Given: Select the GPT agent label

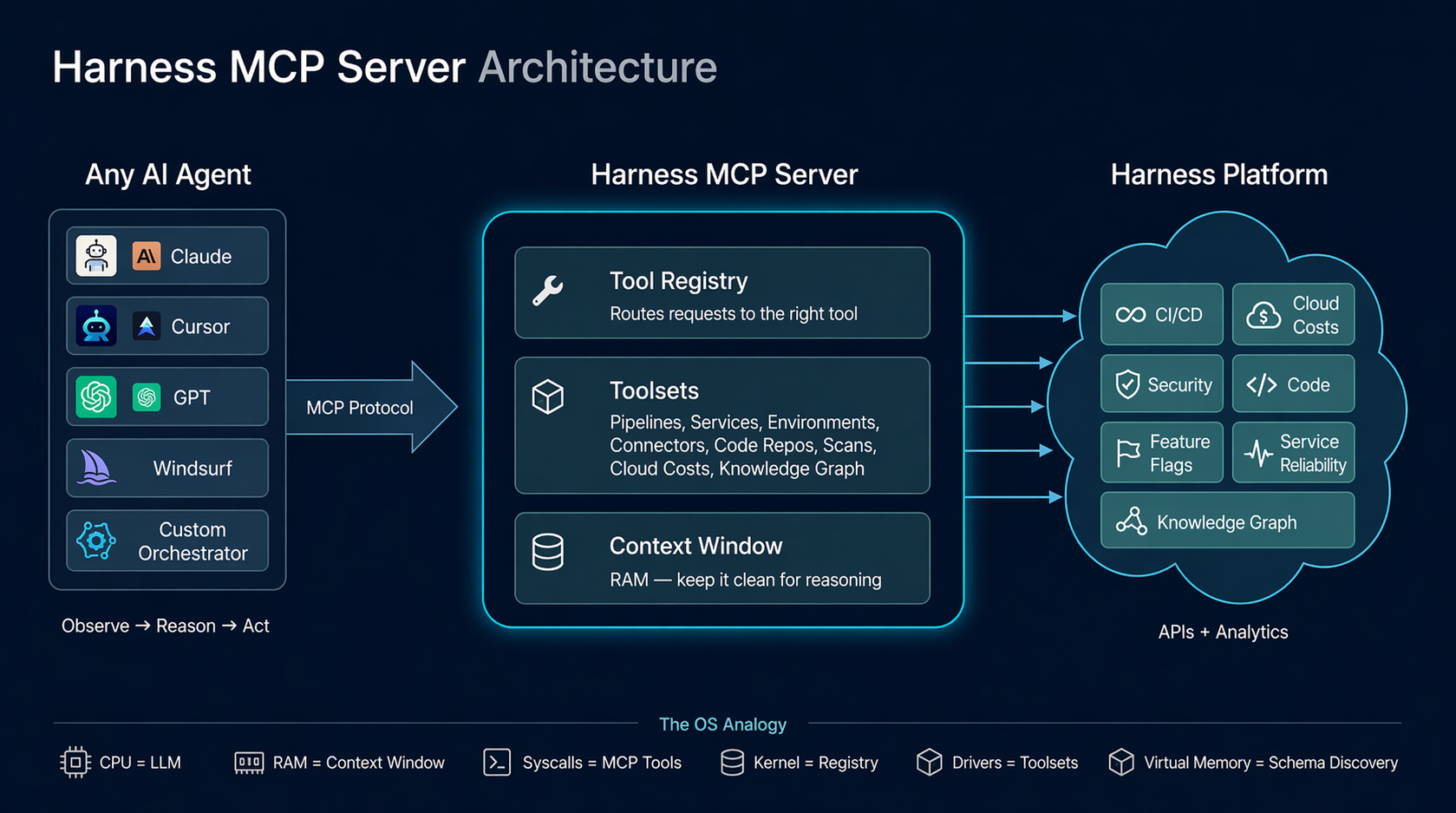Looking at the screenshot, I should (x=192, y=398).
